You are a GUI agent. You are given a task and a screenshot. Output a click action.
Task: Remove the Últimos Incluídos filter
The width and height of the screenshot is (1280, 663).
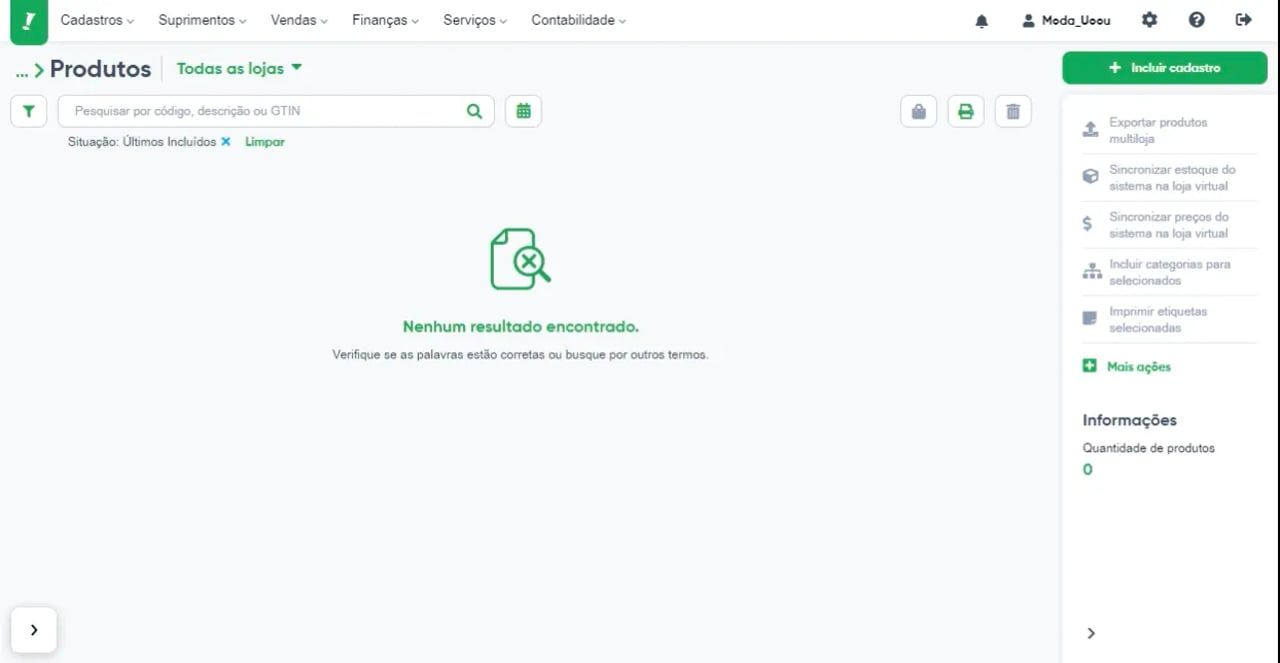(226, 141)
